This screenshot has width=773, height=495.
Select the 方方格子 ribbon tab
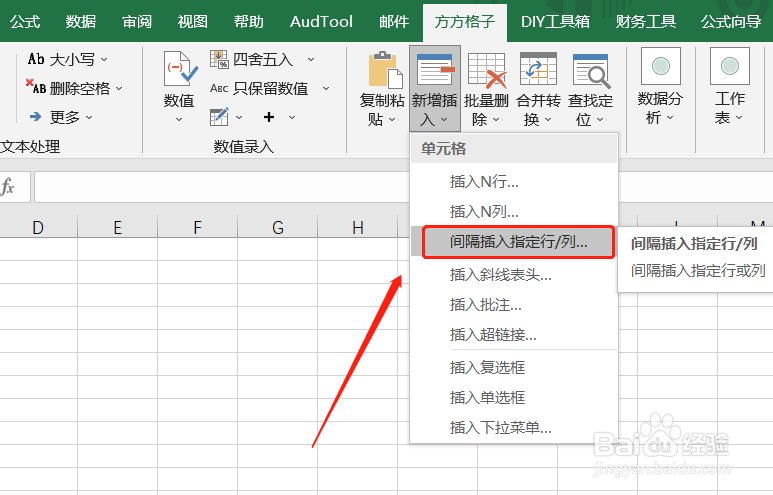pos(464,22)
